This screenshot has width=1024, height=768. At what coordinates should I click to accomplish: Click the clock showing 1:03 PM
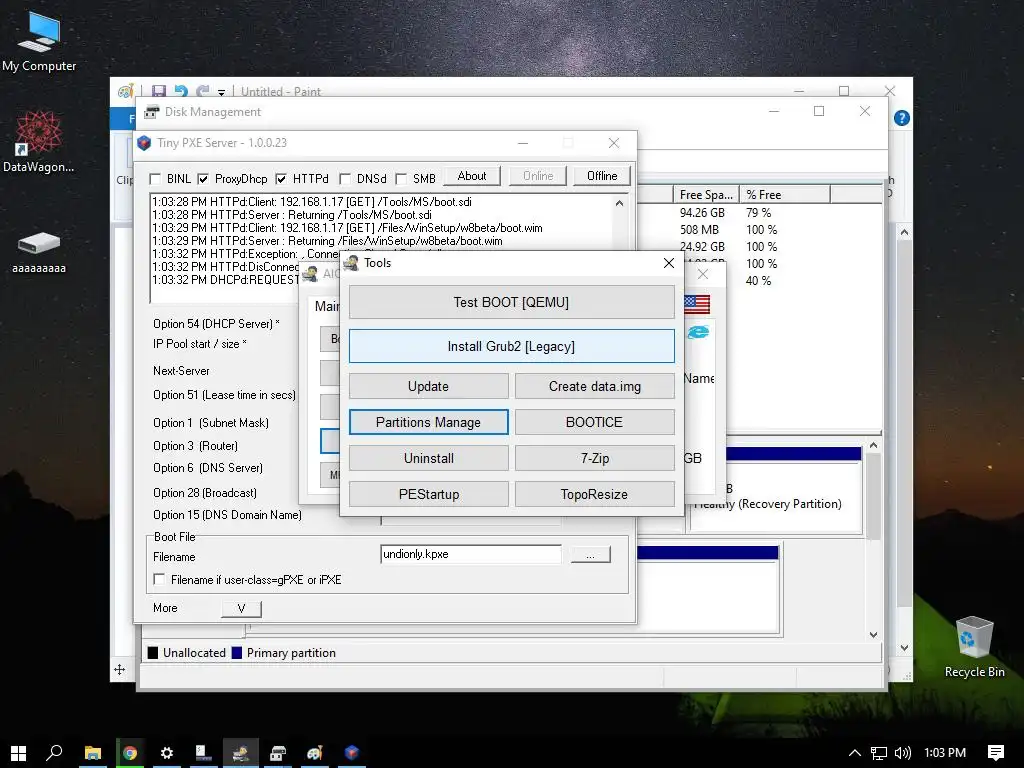point(945,753)
